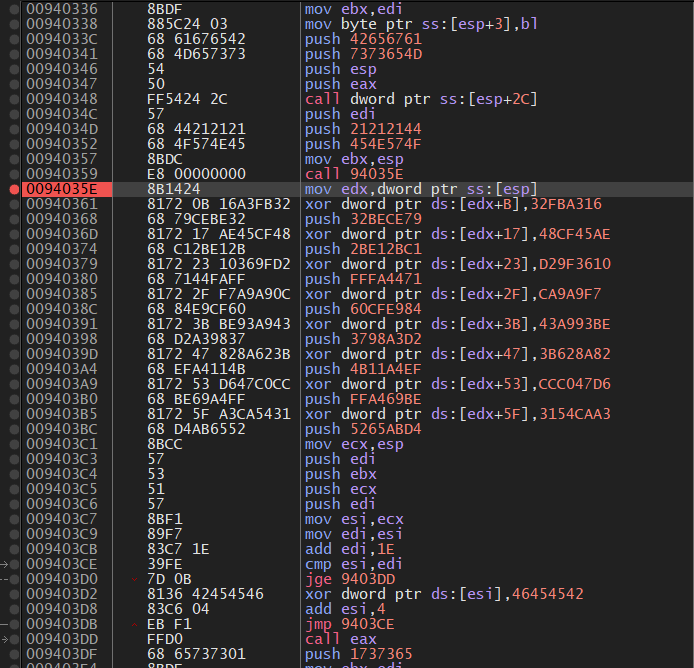Select instruction 'call dword ptr ss:[esp+2C]'
This screenshot has height=668, width=694.
(421, 99)
